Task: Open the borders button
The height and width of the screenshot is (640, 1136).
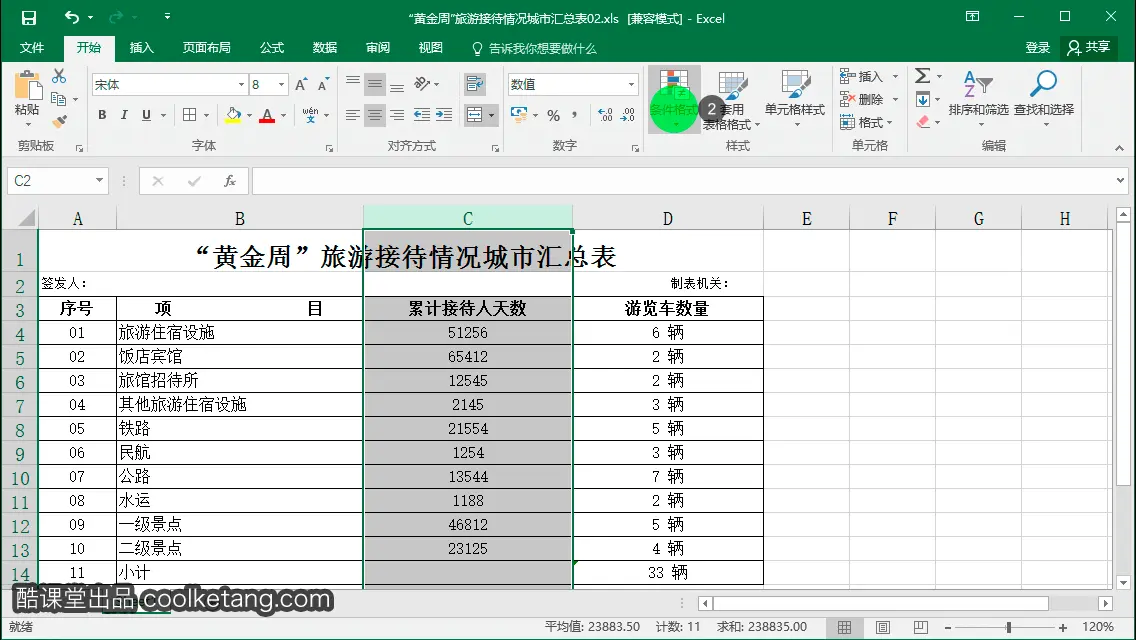Action: point(190,115)
